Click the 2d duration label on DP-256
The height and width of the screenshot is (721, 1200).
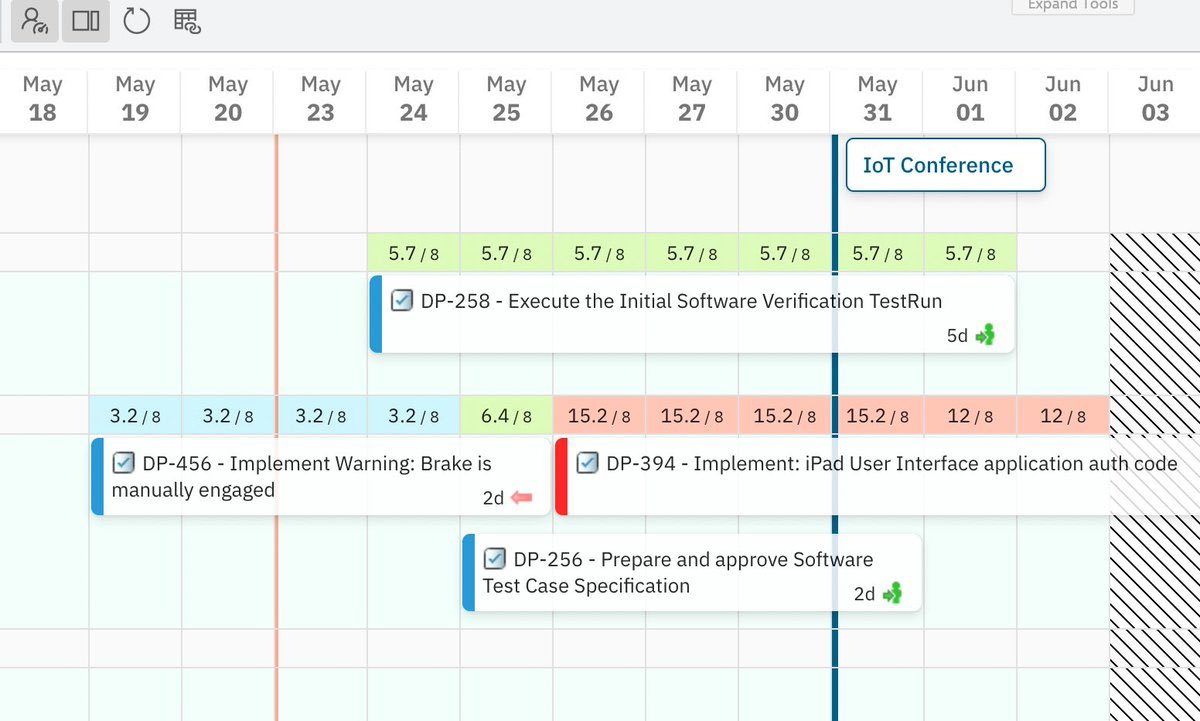pyautogui.click(x=865, y=594)
